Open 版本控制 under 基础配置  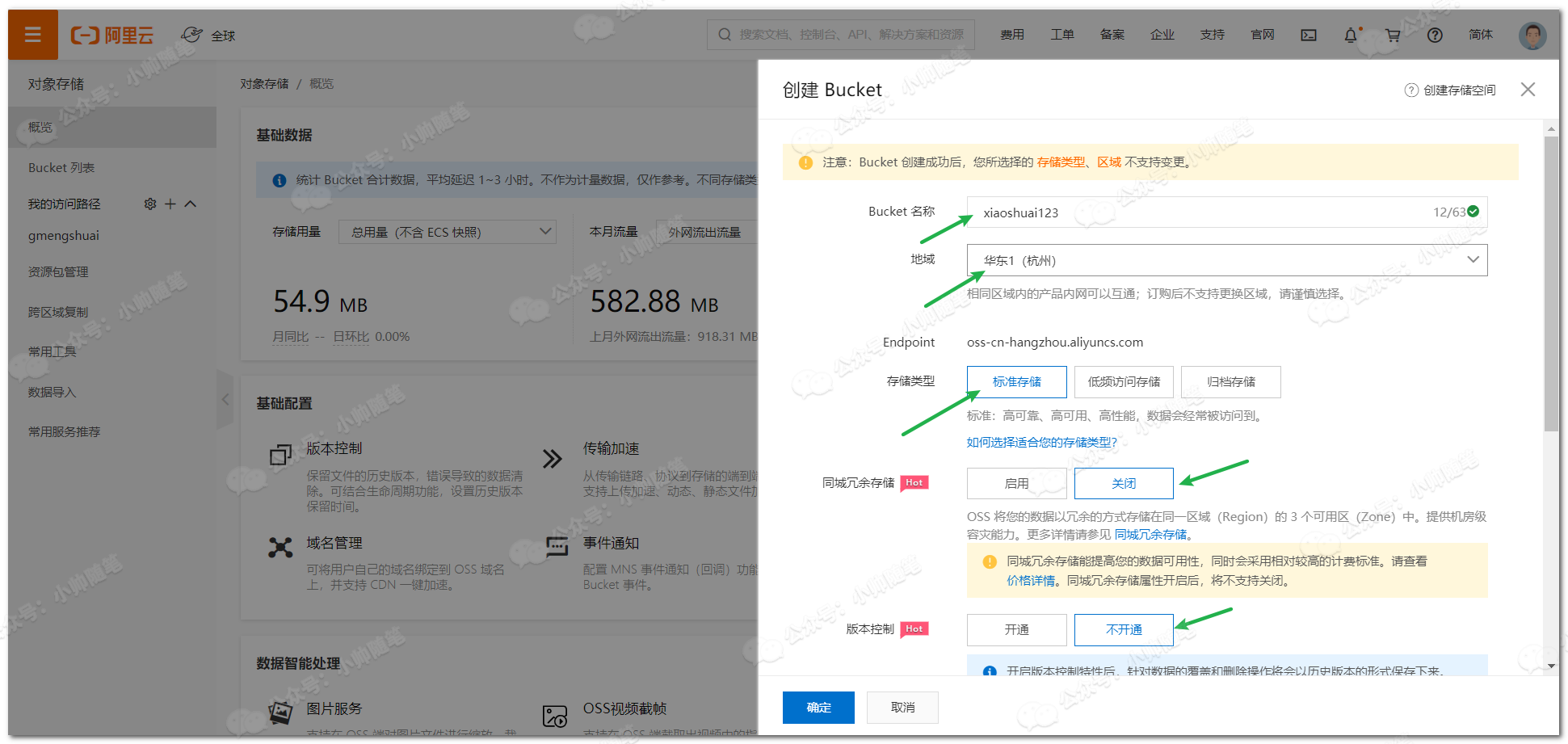point(334,448)
